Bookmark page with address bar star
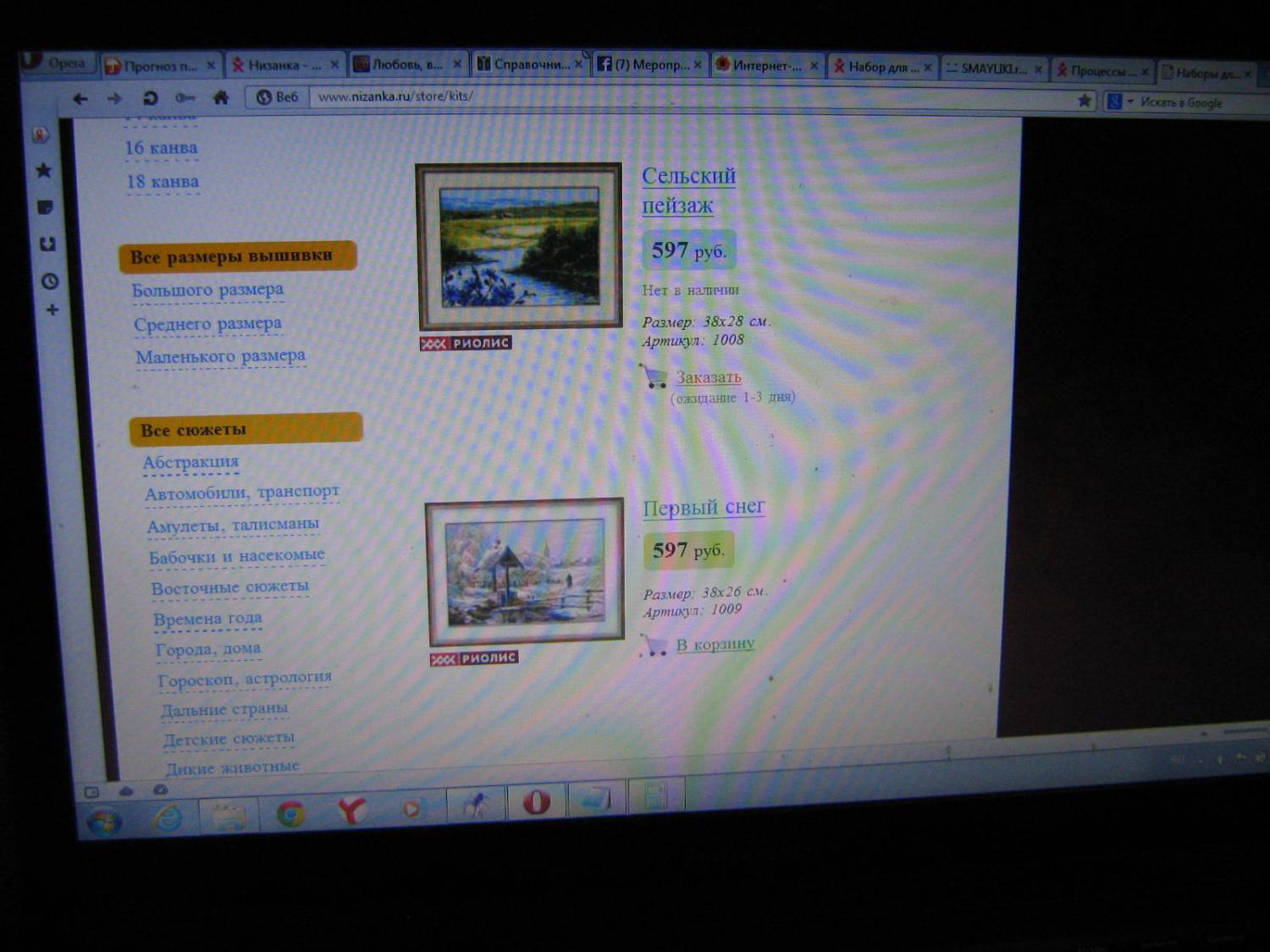 coord(1084,101)
